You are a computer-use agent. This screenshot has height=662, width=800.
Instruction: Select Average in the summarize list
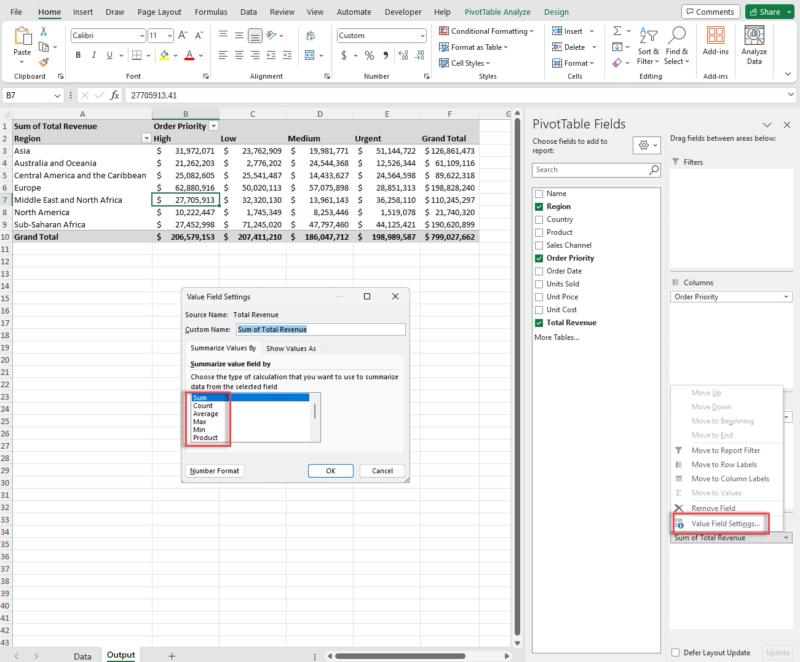pos(207,413)
